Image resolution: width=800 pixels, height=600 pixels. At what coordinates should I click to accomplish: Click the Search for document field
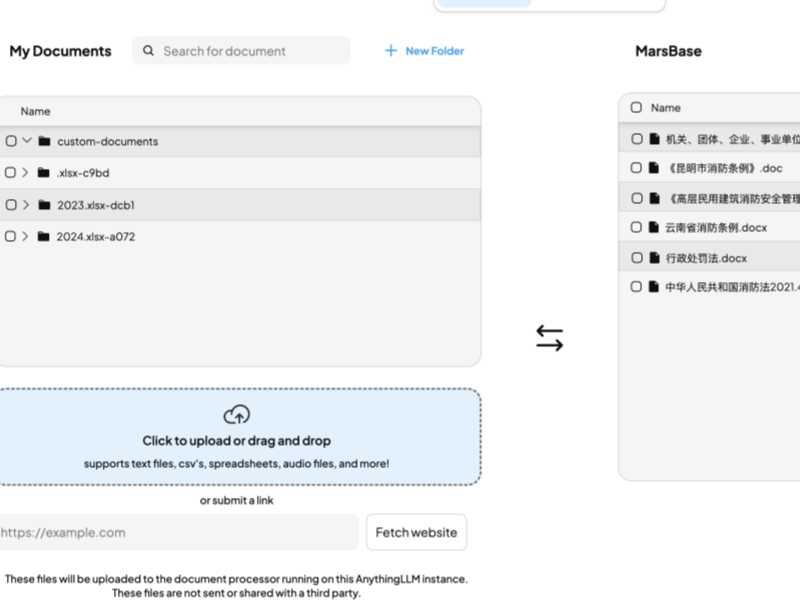[250, 51]
